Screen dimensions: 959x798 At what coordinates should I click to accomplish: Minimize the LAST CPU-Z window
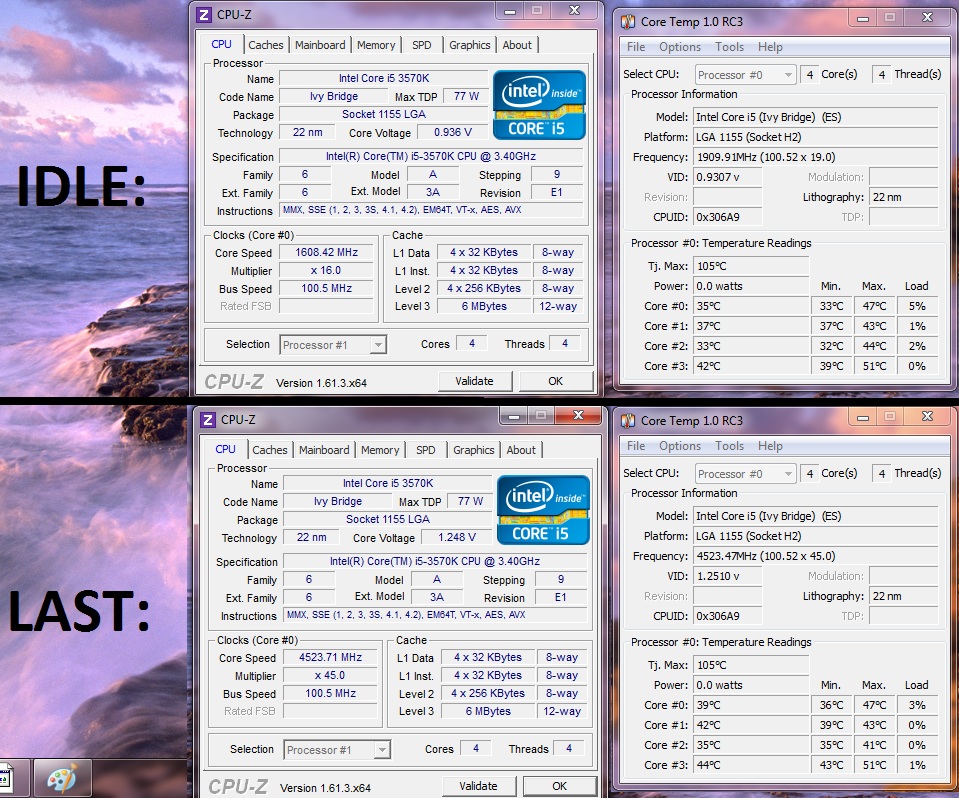coord(515,416)
